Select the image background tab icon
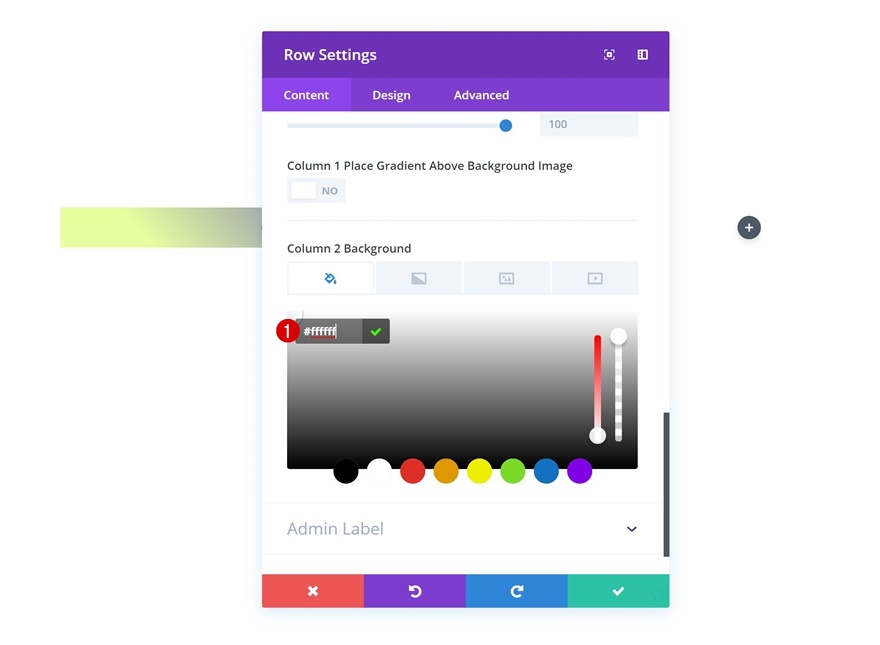880x645 pixels. point(507,278)
